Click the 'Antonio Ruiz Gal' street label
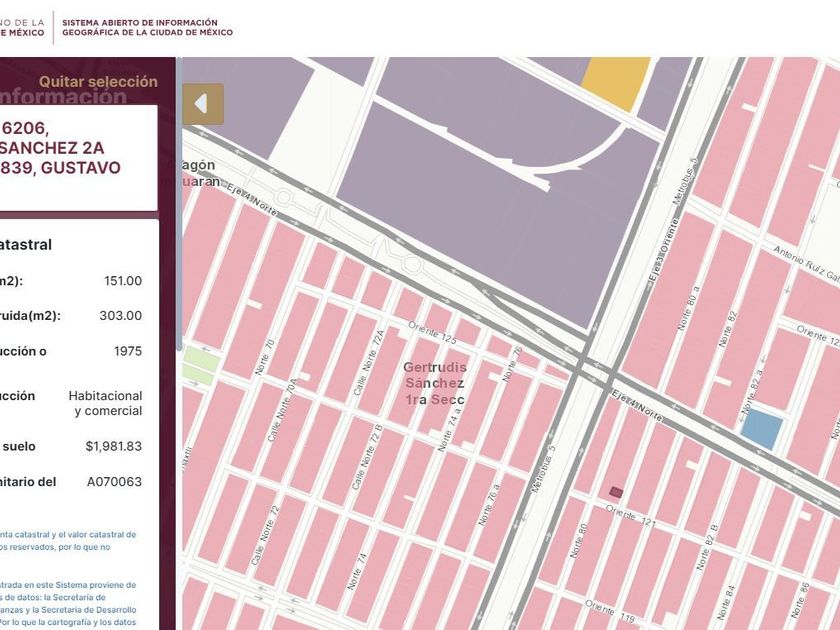 tap(807, 264)
